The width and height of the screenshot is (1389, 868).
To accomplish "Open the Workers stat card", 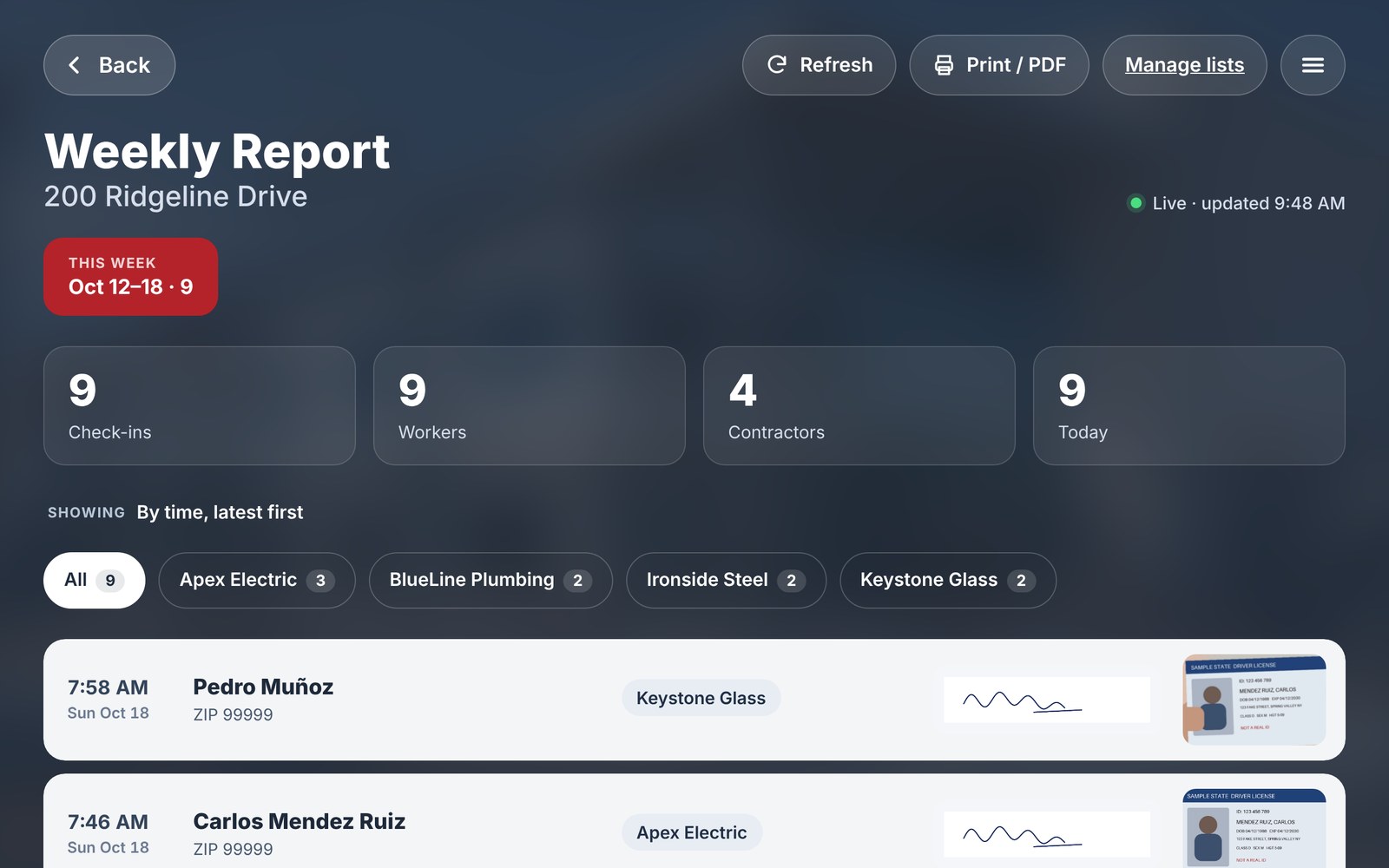I will point(530,405).
